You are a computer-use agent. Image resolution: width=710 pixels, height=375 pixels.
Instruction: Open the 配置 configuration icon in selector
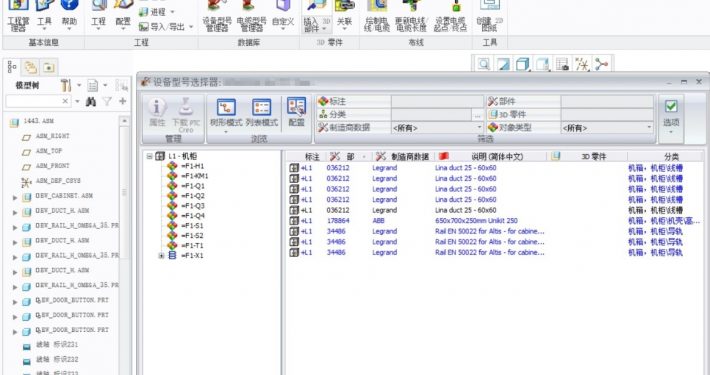pyautogui.click(x=297, y=106)
